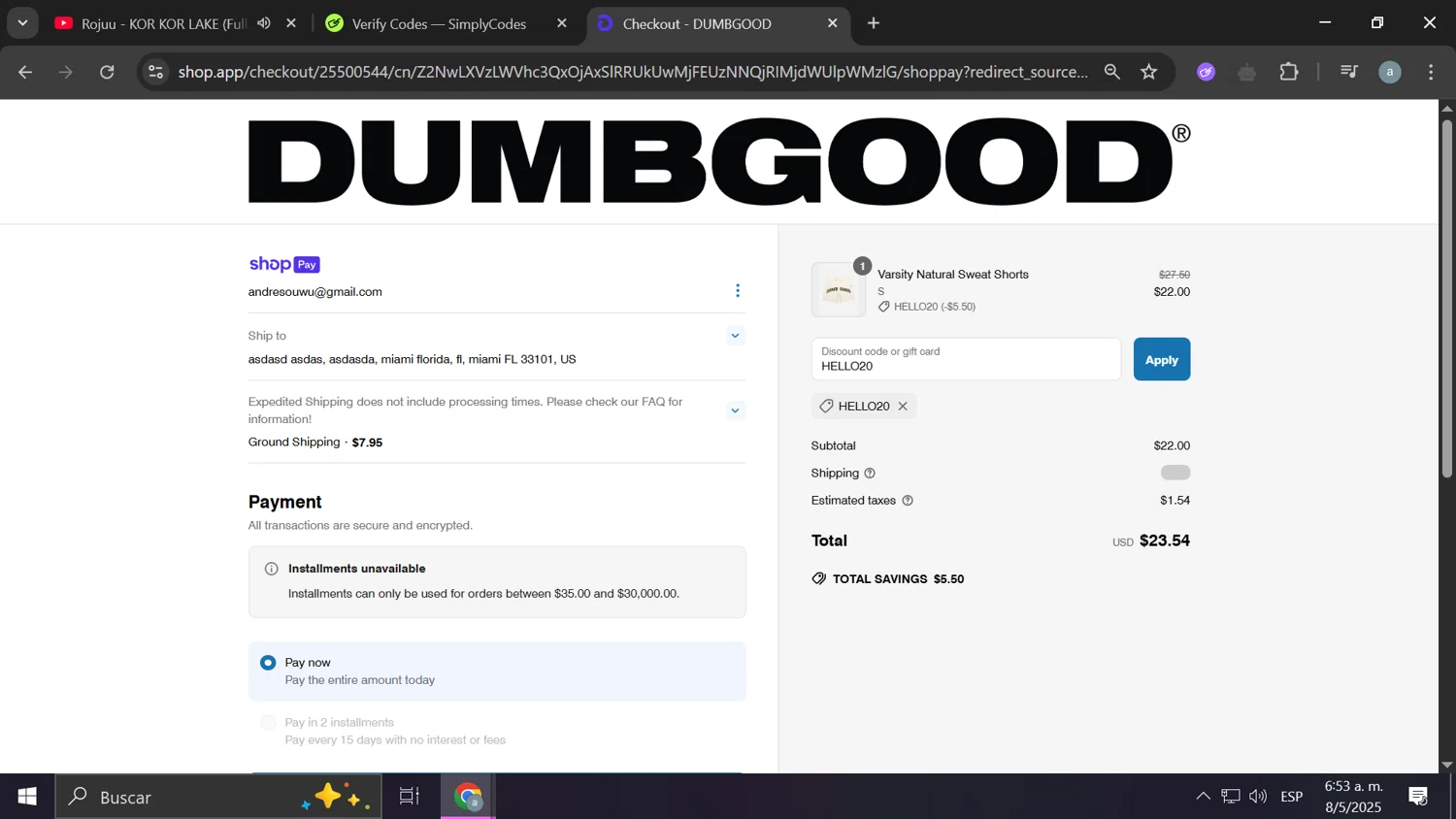This screenshot has height=819, width=1456.
Task: Open the Windows notification center
Action: [x=1418, y=797]
